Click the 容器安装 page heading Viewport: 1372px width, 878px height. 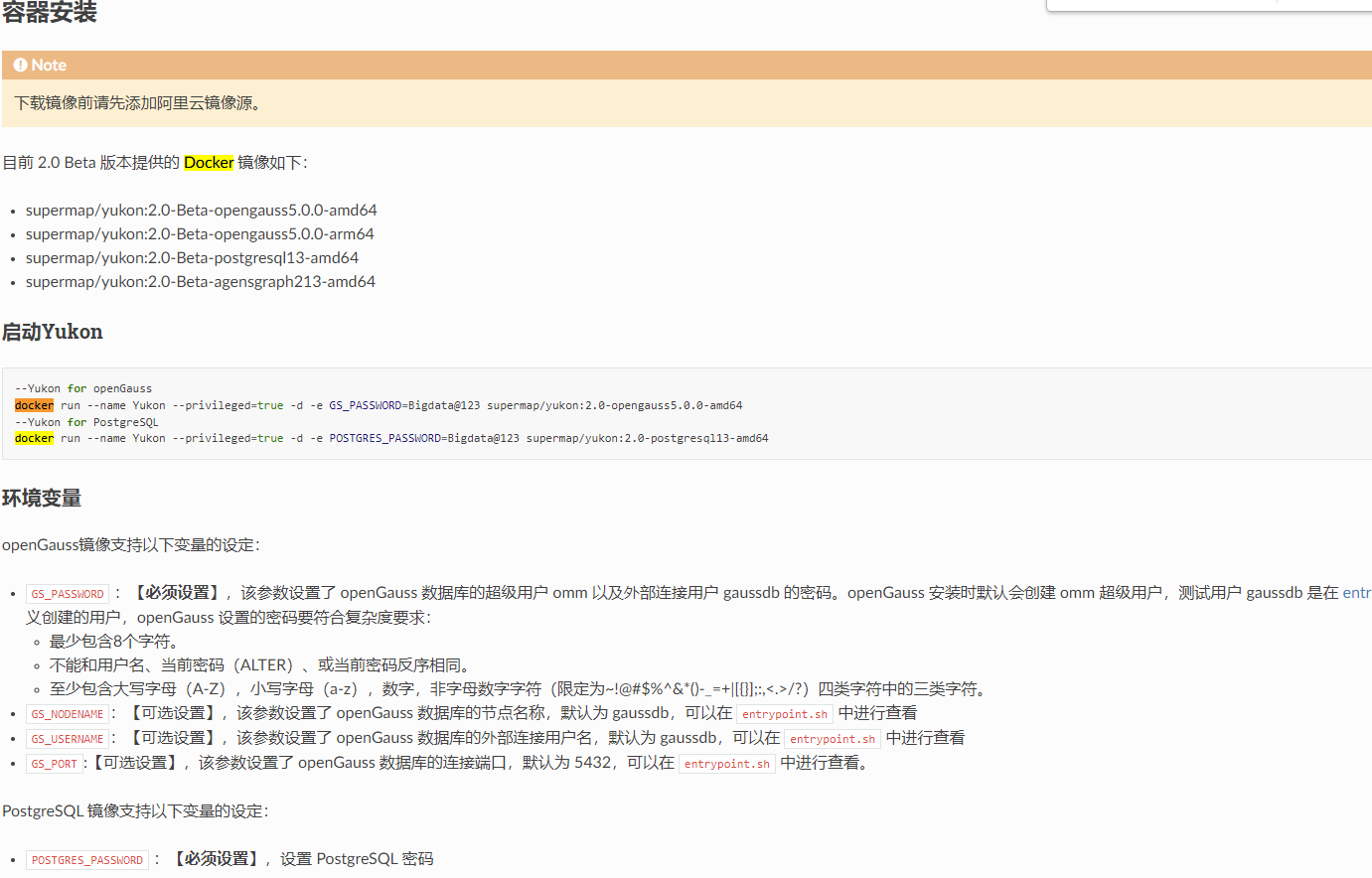click(50, 12)
